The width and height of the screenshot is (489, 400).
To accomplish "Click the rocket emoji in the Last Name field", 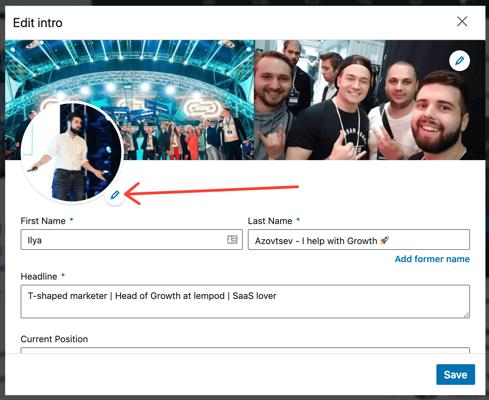I will pos(384,240).
